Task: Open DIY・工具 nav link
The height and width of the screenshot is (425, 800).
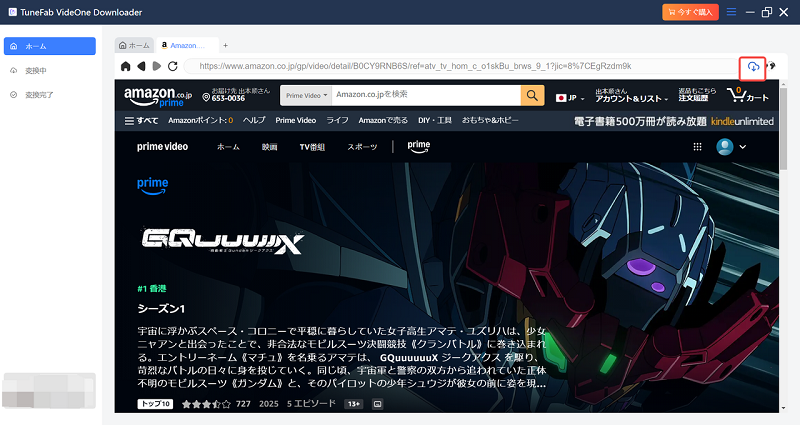Action: [x=435, y=120]
